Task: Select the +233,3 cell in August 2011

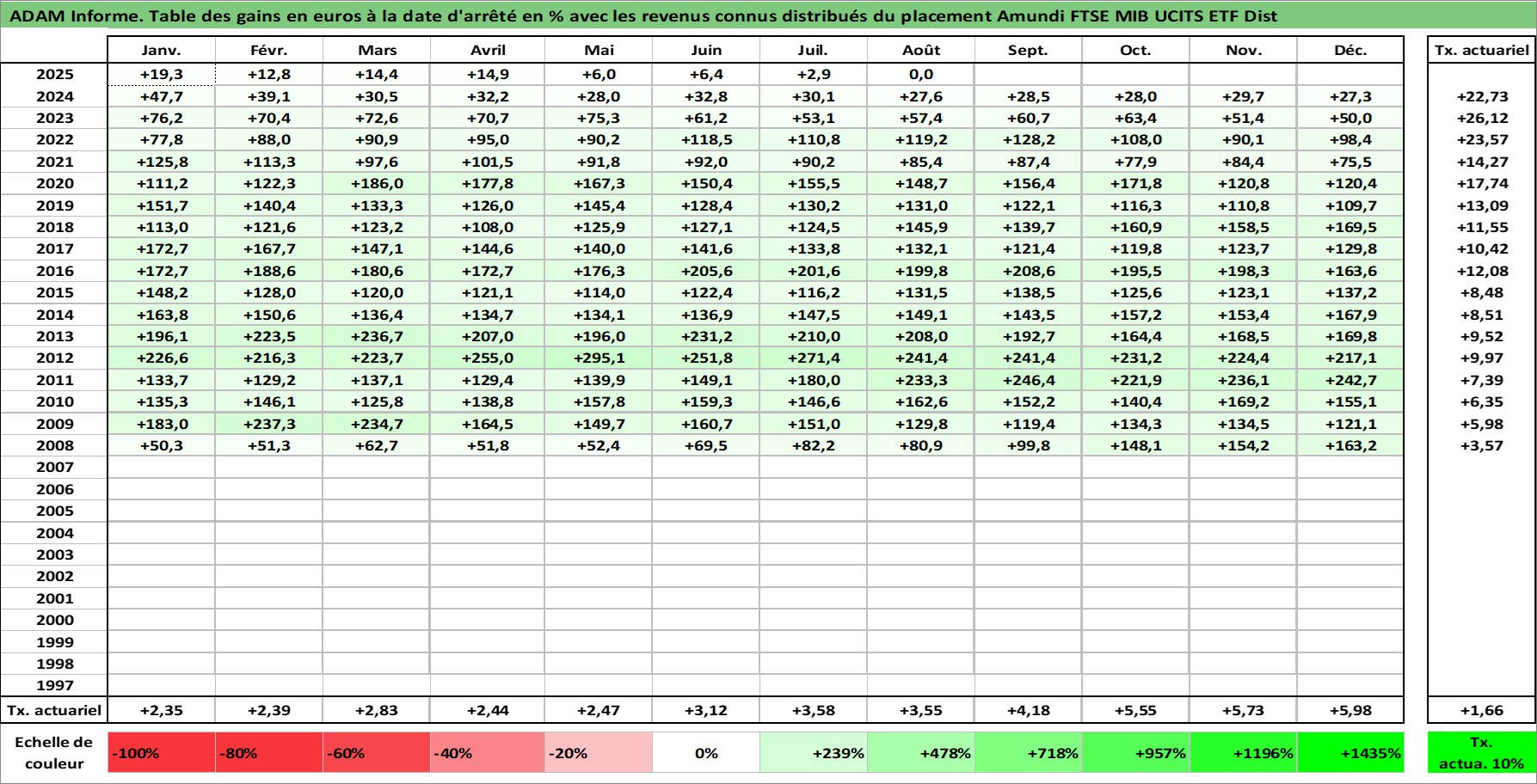Action: coord(921,380)
